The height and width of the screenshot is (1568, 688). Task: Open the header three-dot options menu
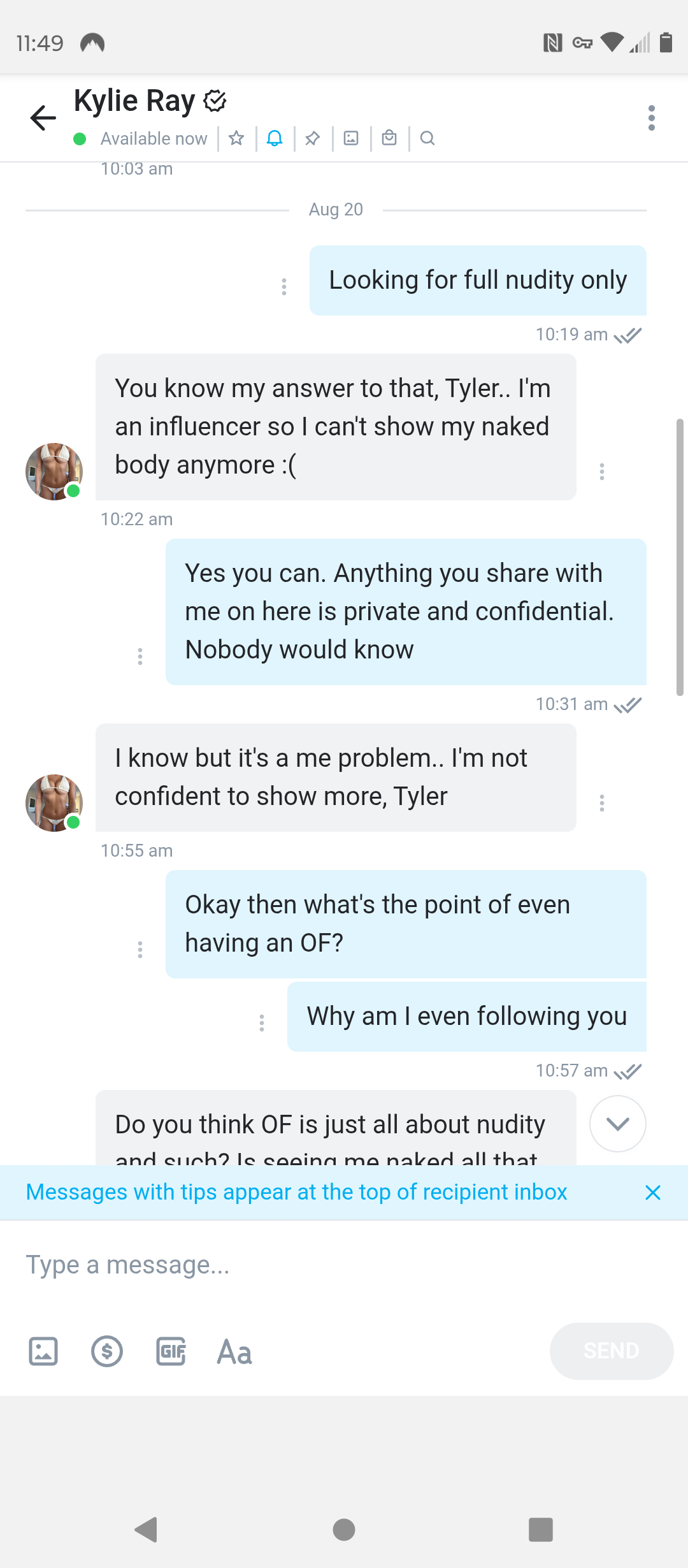click(x=651, y=118)
